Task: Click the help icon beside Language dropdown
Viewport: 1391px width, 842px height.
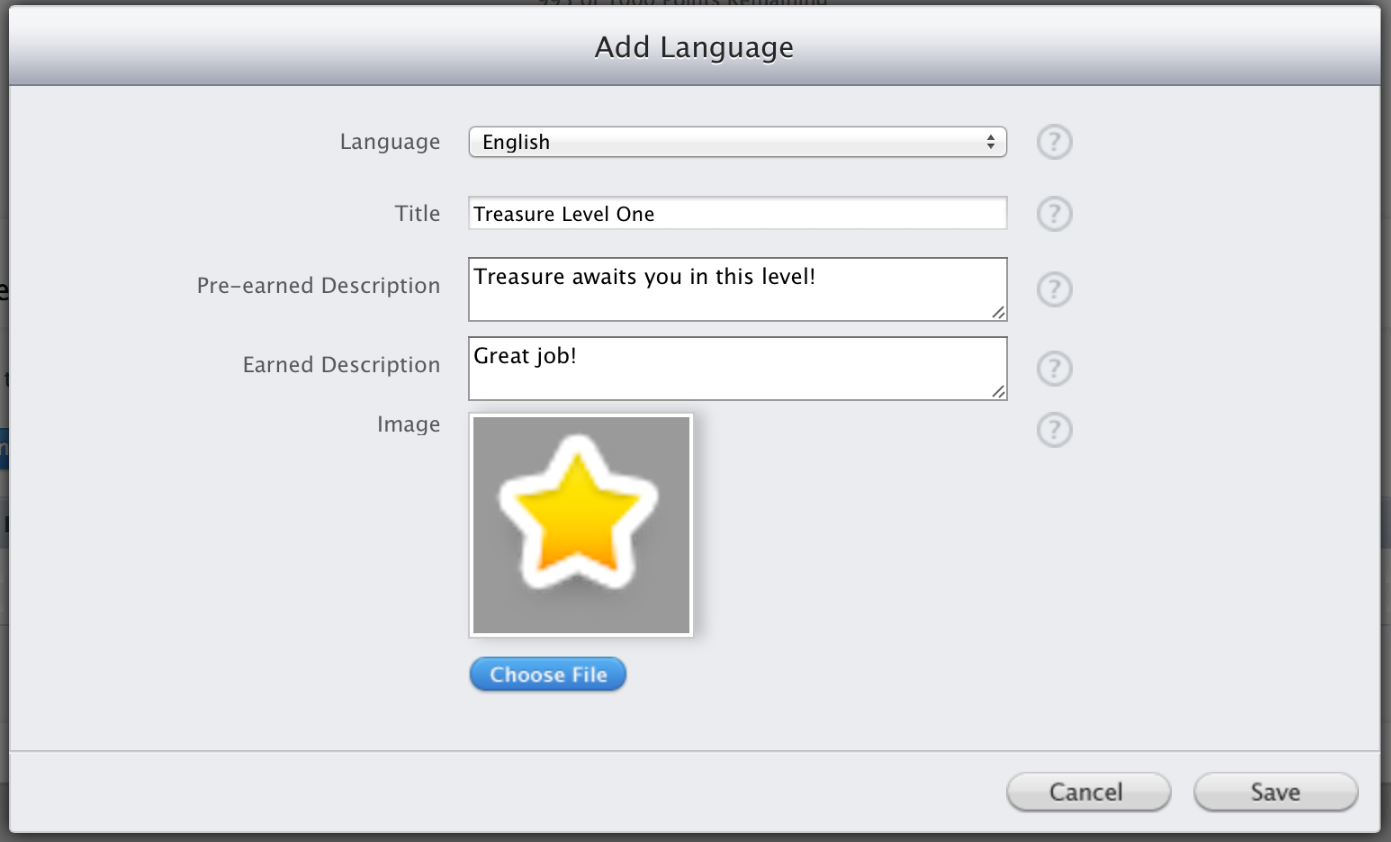Action: tap(1054, 143)
